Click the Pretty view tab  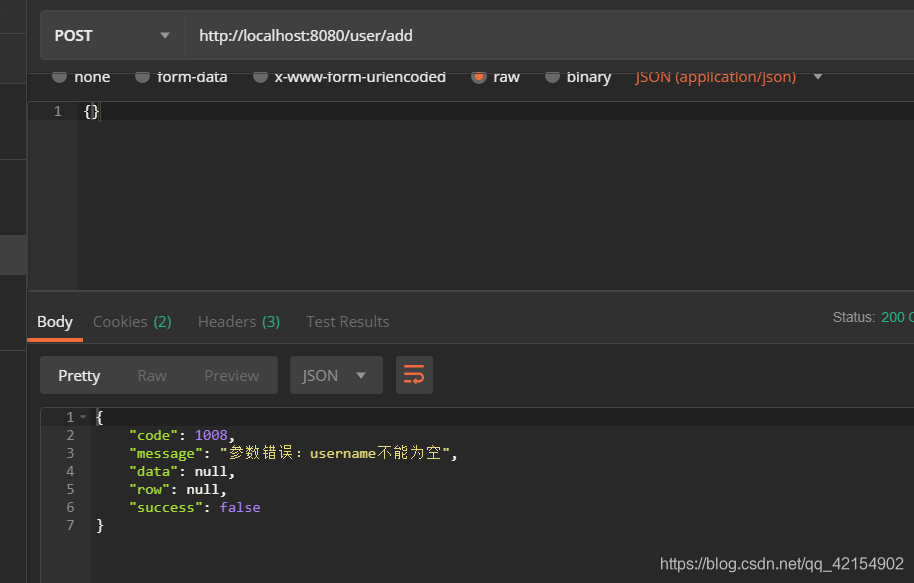(x=79, y=374)
